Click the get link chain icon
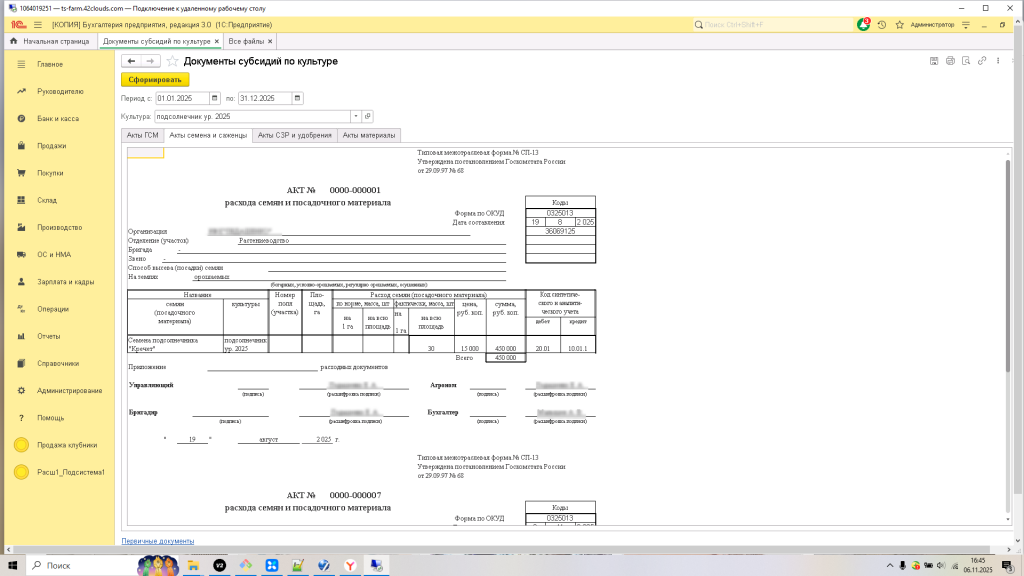This screenshot has height=576, width=1024. (x=983, y=61)
